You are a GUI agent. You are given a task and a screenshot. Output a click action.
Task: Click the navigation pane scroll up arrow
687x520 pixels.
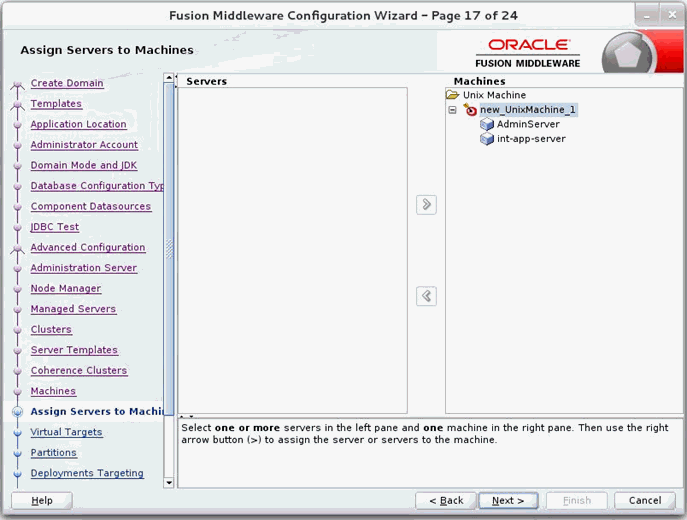point(169,78)
